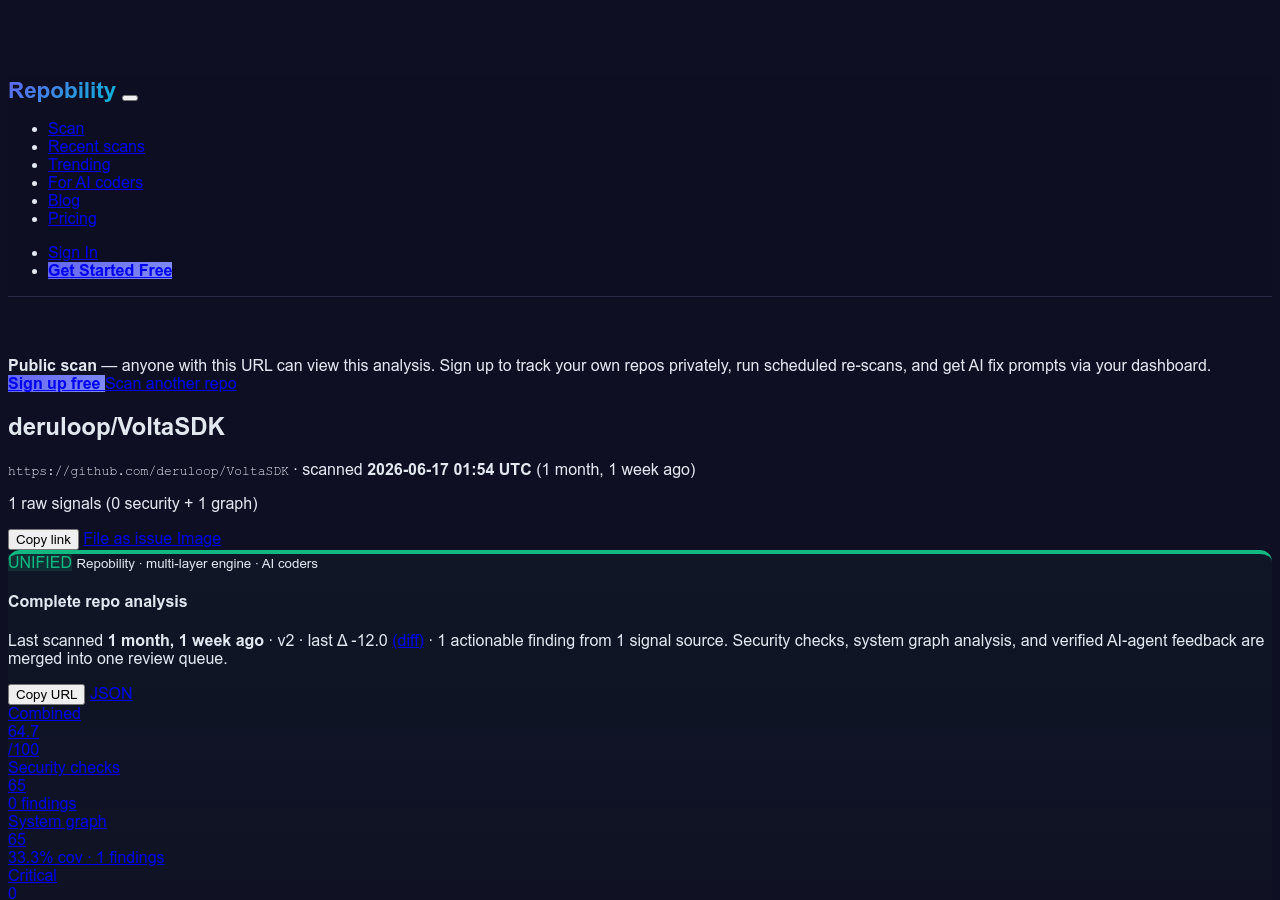Open the Trending nav link
Screen dimensions: 1280x900
coord(79,164)
